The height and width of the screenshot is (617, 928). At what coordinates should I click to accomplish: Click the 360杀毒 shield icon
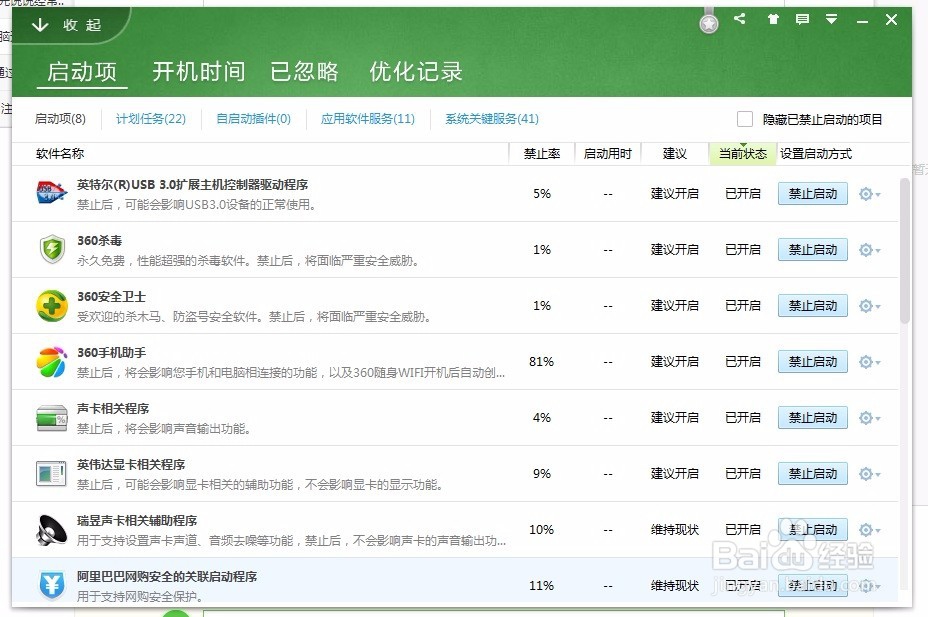point(51,249)
